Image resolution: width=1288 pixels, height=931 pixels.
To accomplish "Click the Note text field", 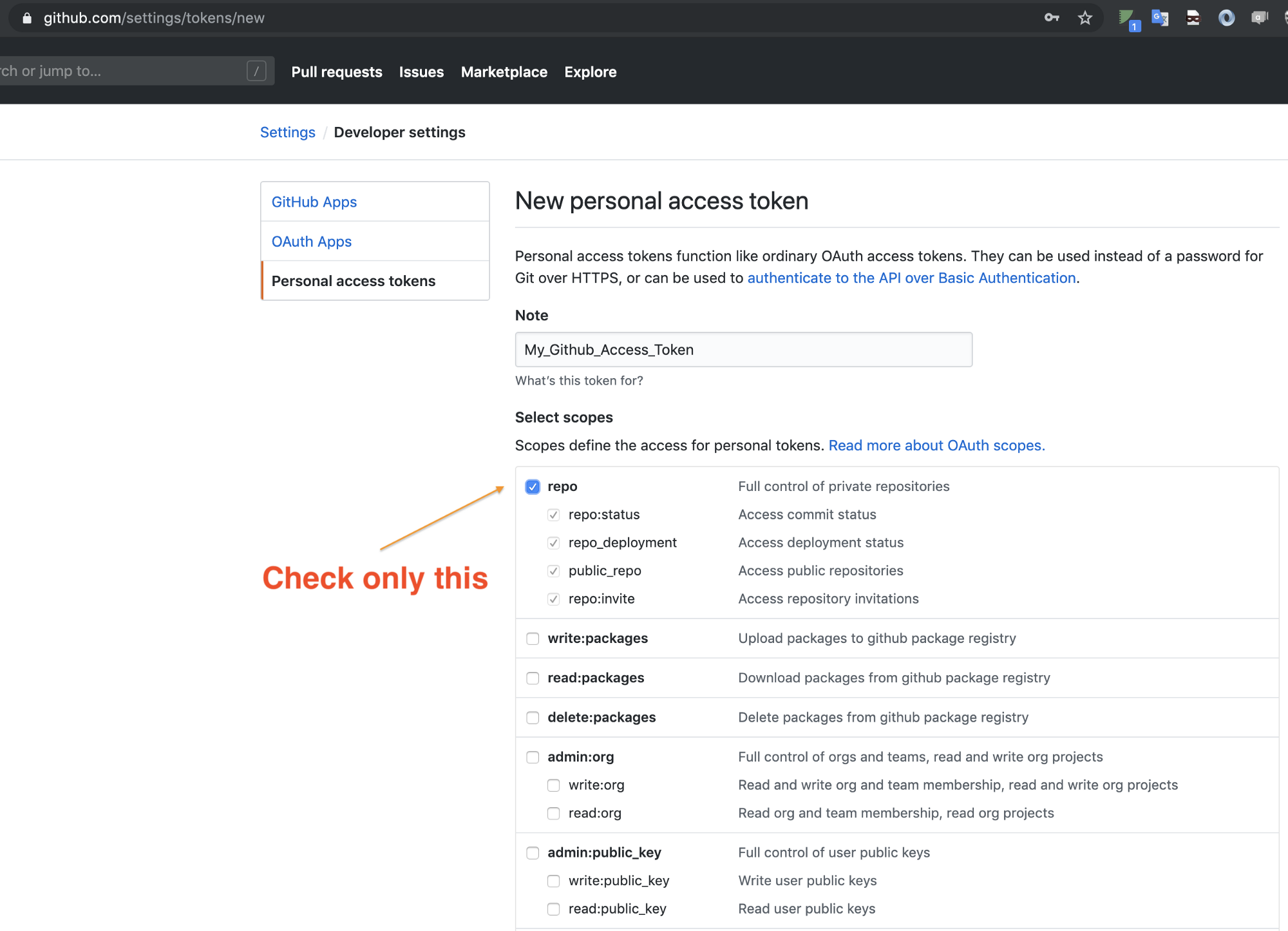I will pos(743,350).
